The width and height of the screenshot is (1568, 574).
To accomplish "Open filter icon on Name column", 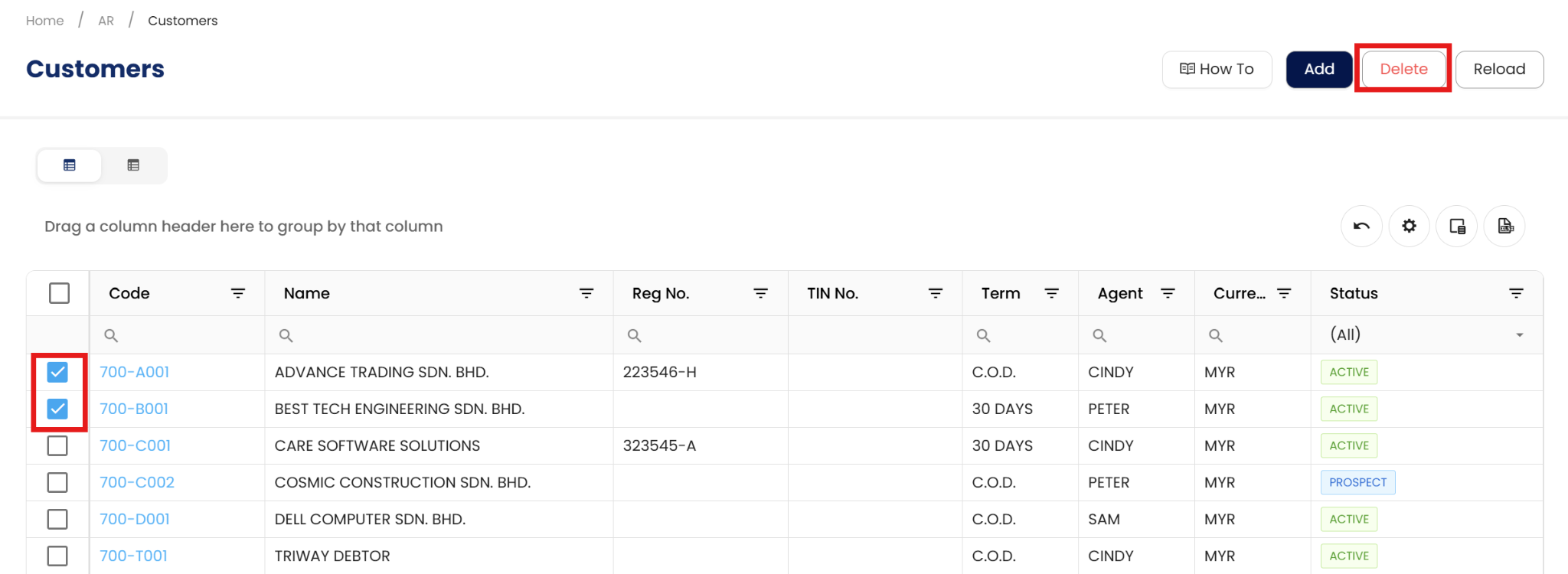I will (x=586, y=293).
